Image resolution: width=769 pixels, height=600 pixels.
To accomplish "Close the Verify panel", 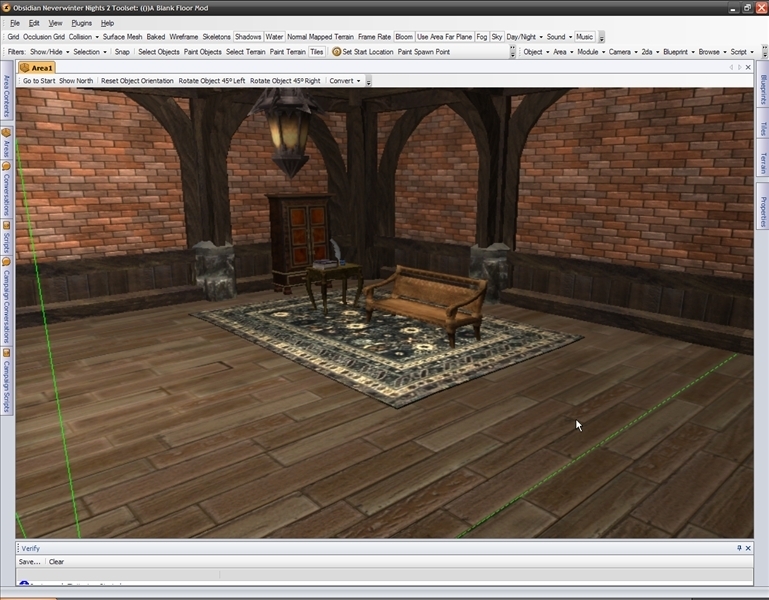I will pos(750,548).
